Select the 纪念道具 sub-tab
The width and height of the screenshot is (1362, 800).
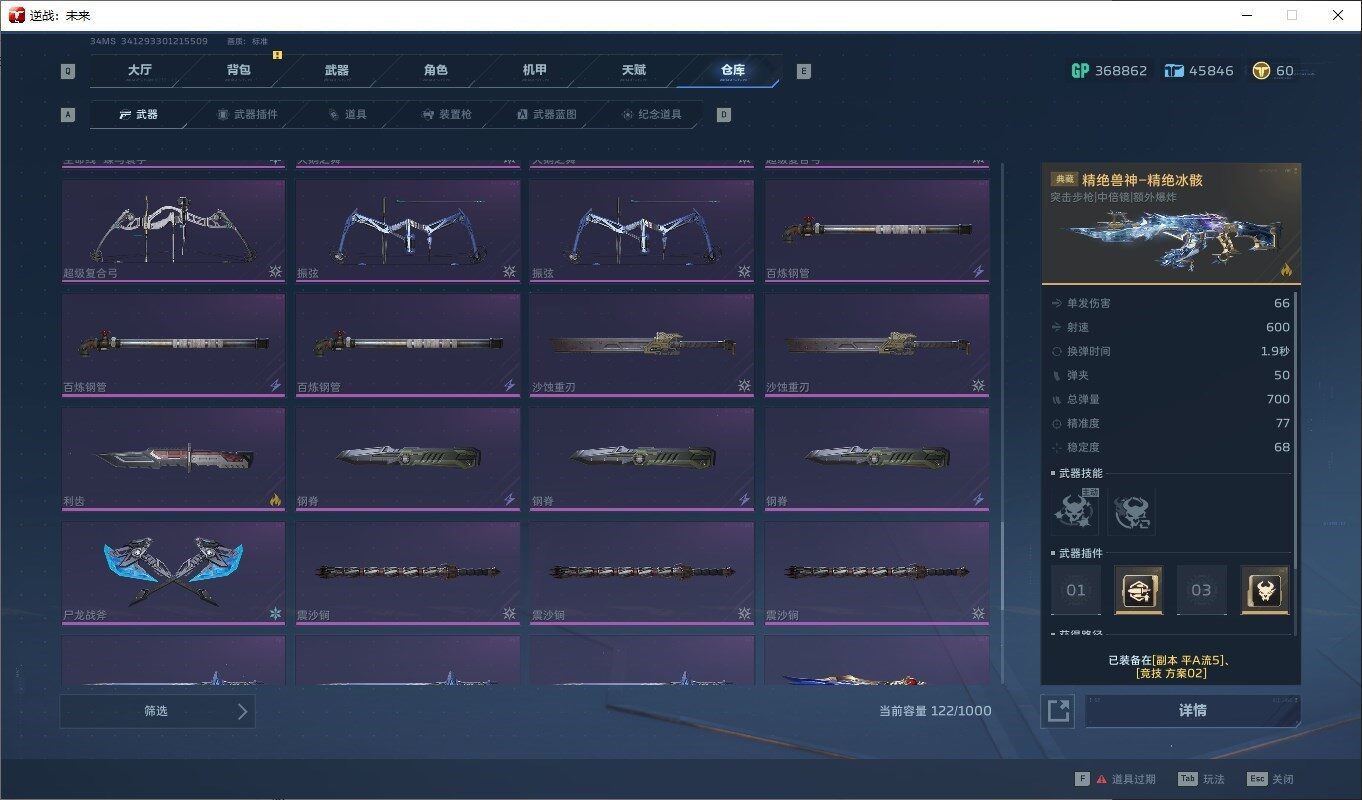[652, 115]
